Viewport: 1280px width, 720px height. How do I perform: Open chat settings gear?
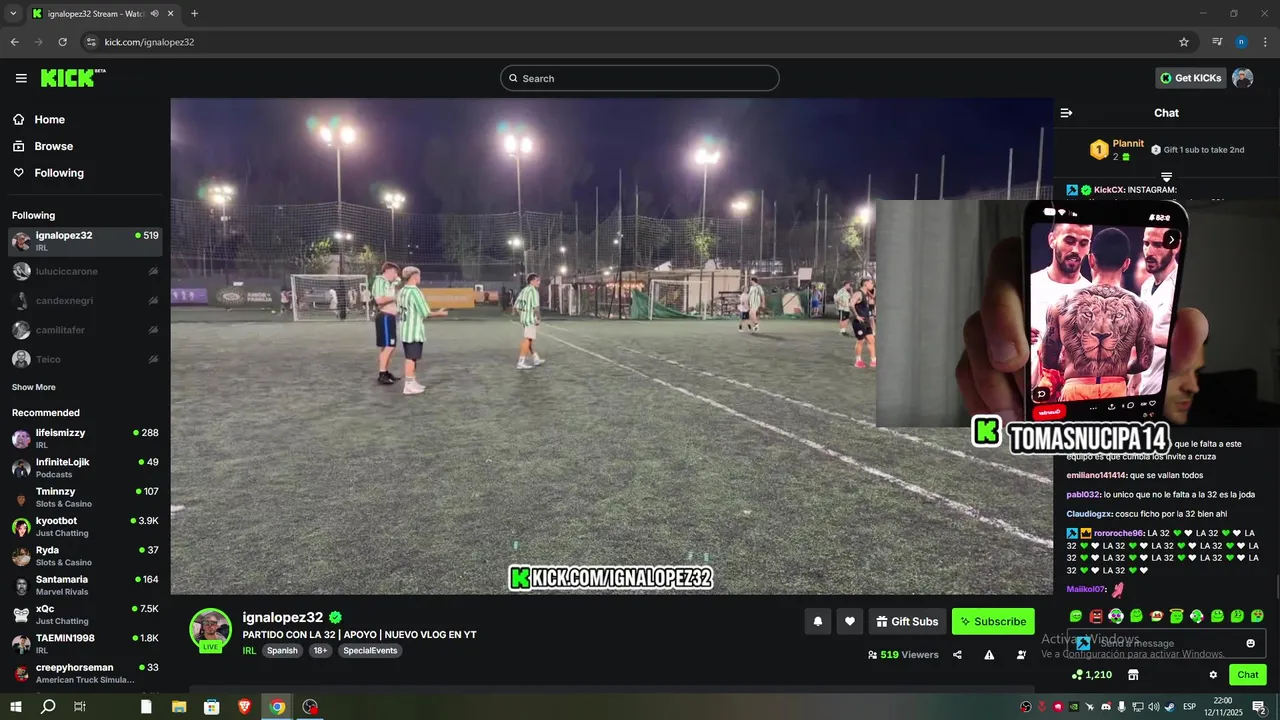(x=1213, y=675)
